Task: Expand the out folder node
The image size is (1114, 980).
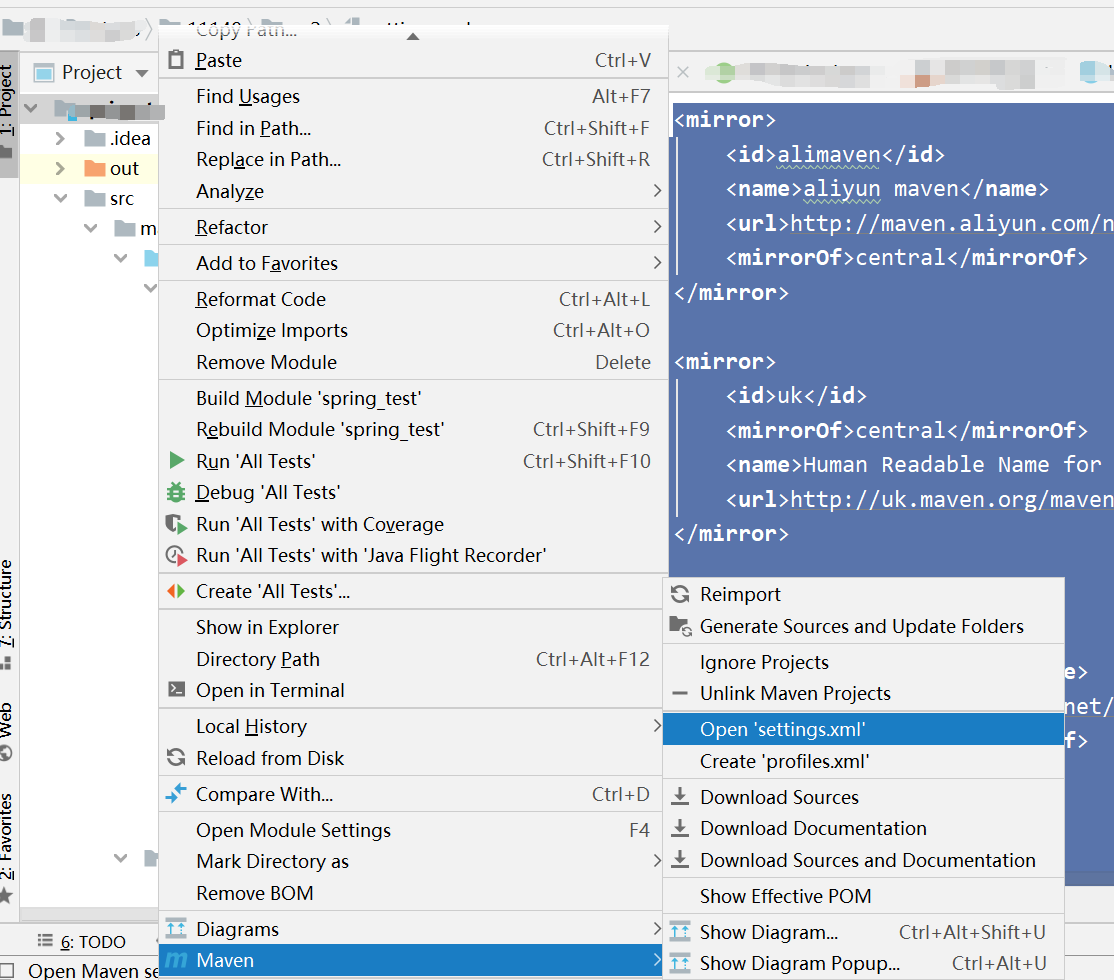Action: point(60,168)
